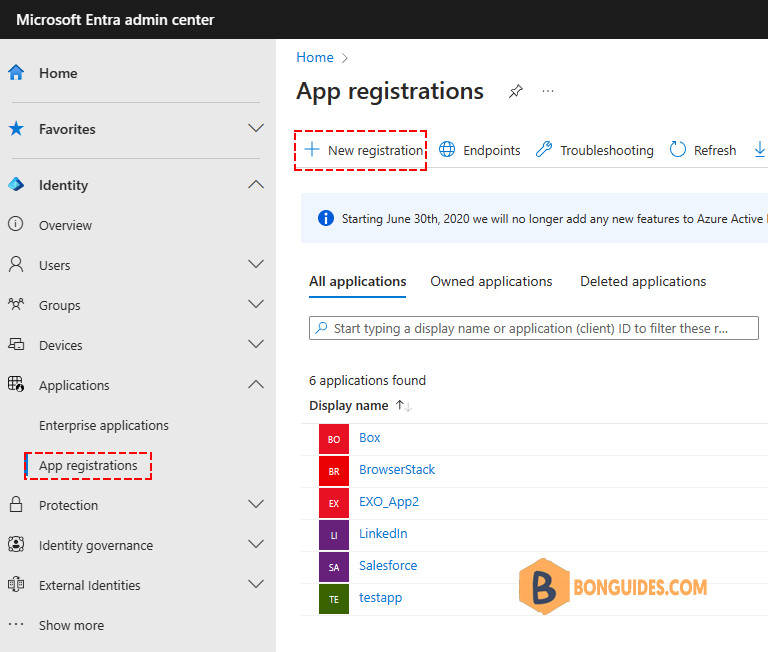
Task: Sort by Display name arrows
Action: (404, 406)
